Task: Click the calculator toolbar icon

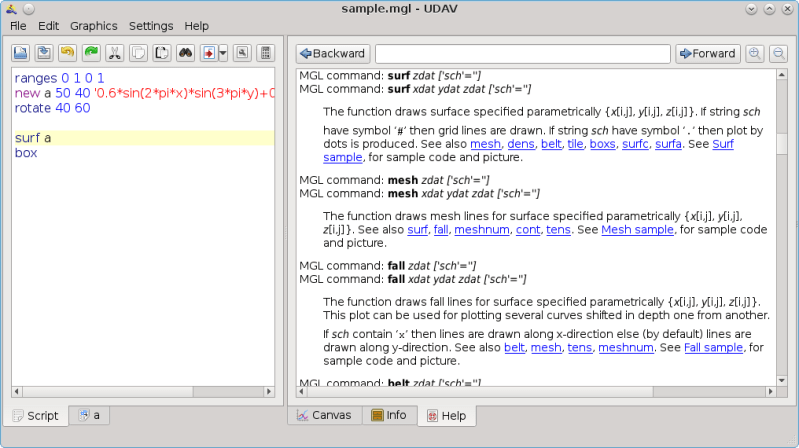Action: (265, 53)
